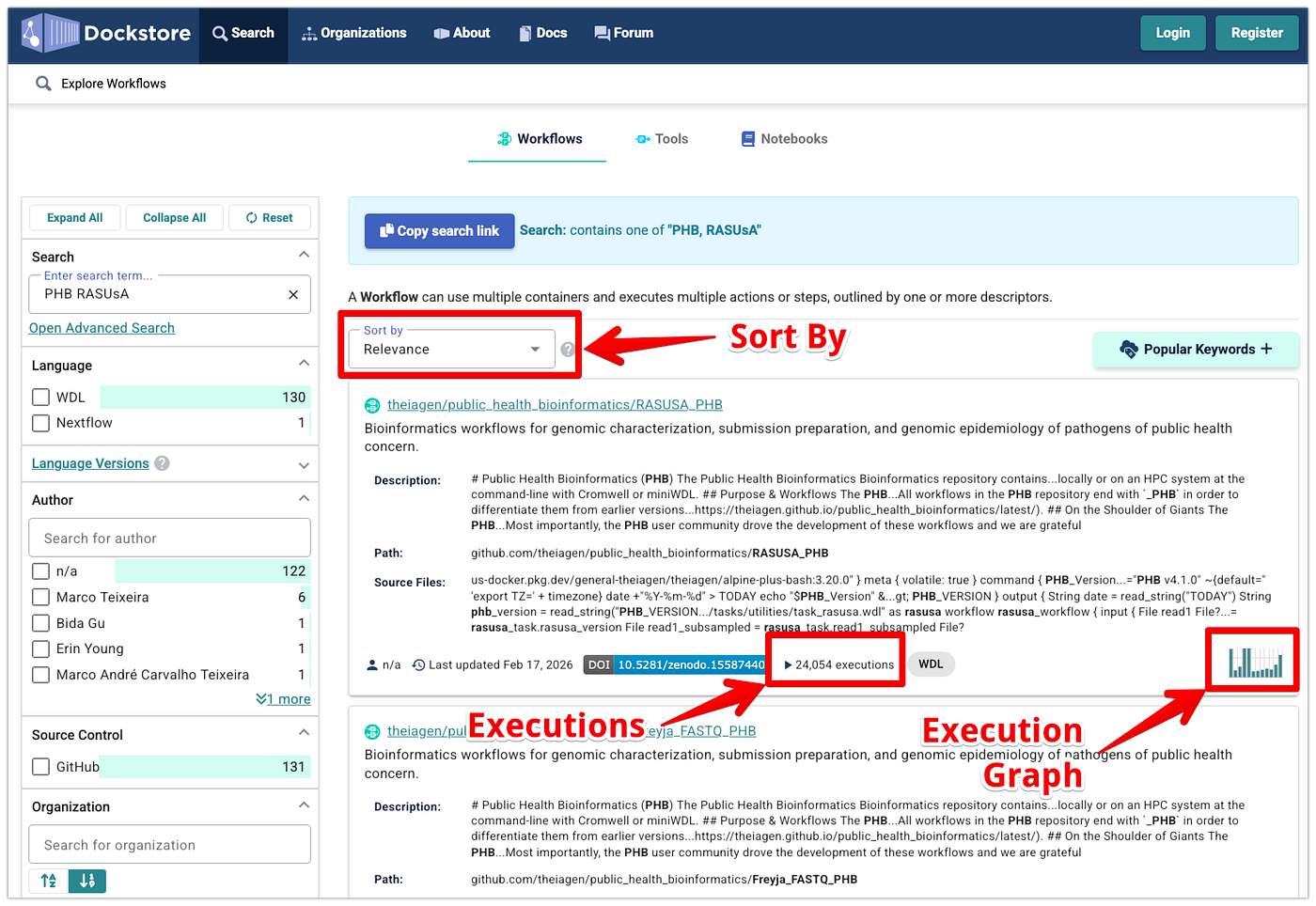Screen dimensions: 1316x906
Task: Check Marco André Carvalho Teixeira filter
Action: click(x=41, y=675)
